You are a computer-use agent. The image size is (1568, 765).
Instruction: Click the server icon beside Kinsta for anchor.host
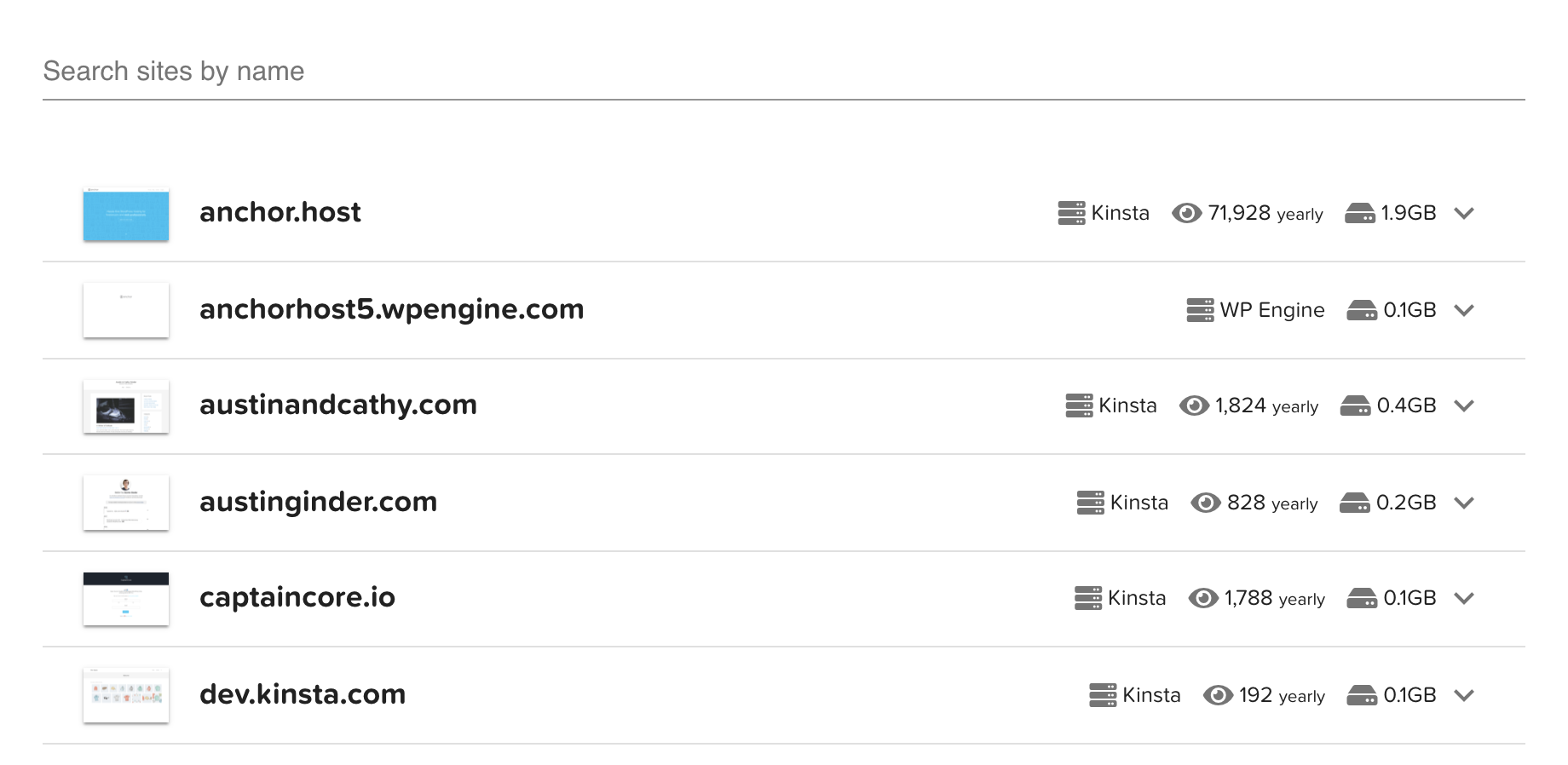tap(1071, 213)
